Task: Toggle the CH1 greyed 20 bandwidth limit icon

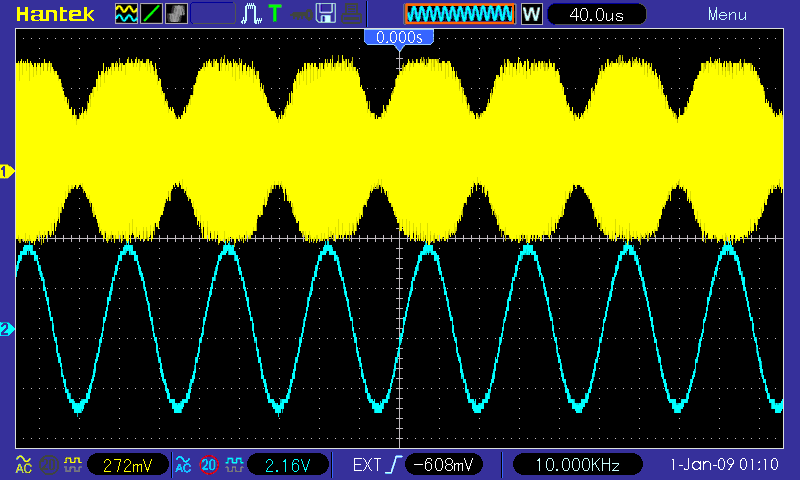Action: (x=48, y=465)
